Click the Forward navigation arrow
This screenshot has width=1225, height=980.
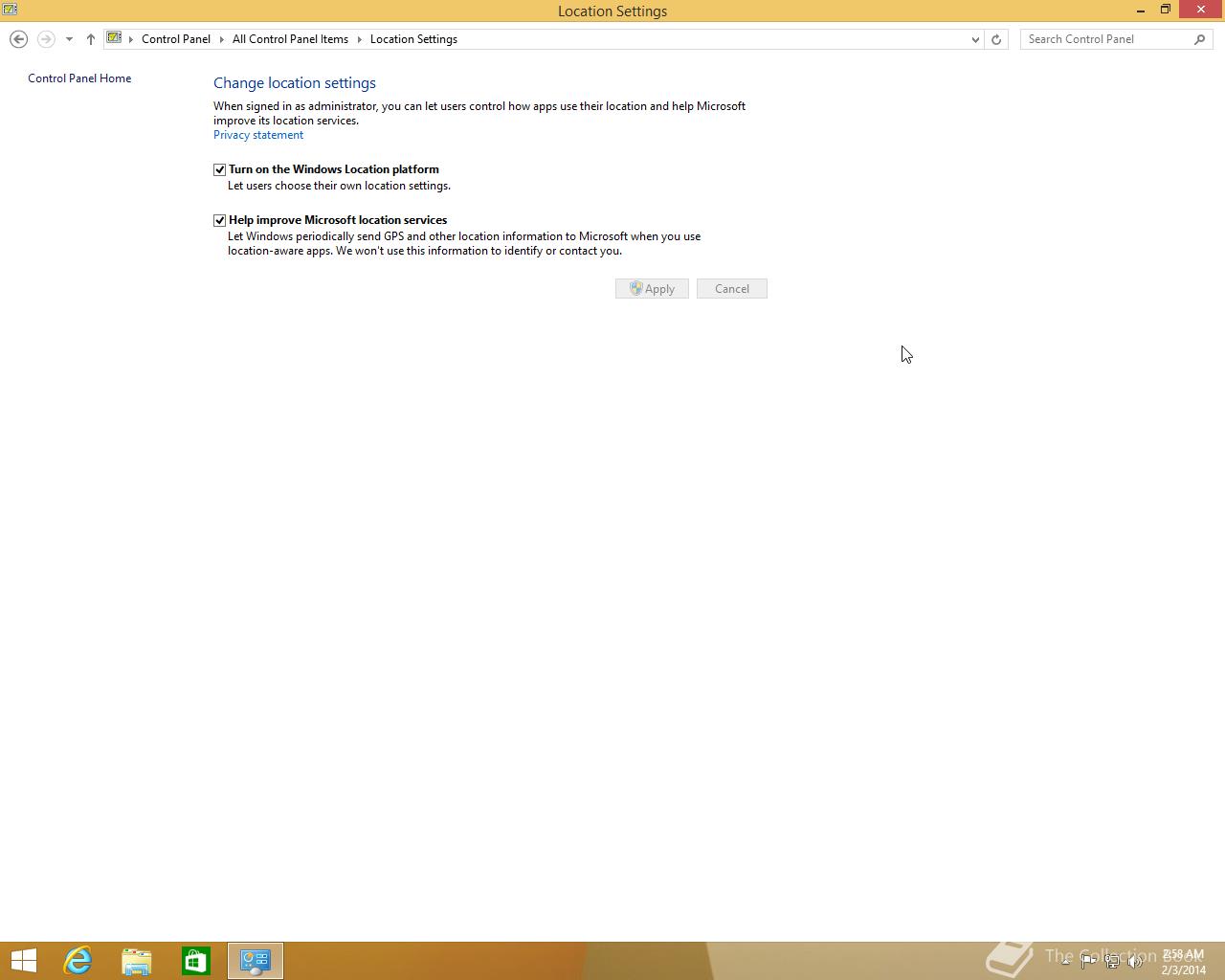click(46, 39)
